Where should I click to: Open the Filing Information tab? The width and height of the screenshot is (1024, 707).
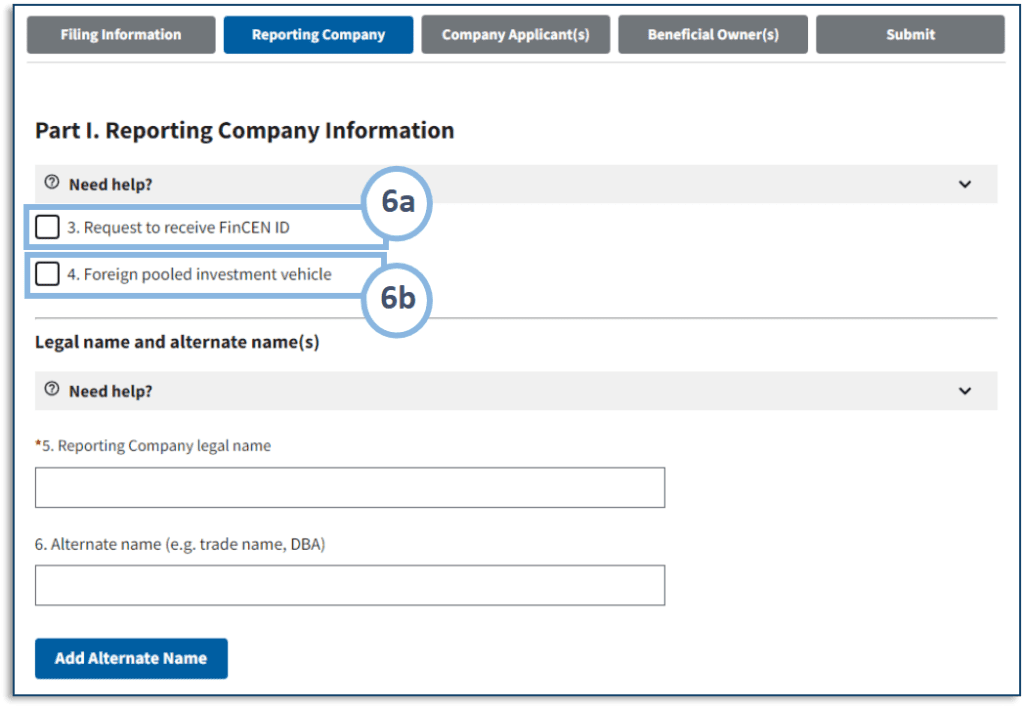[121, 34]
